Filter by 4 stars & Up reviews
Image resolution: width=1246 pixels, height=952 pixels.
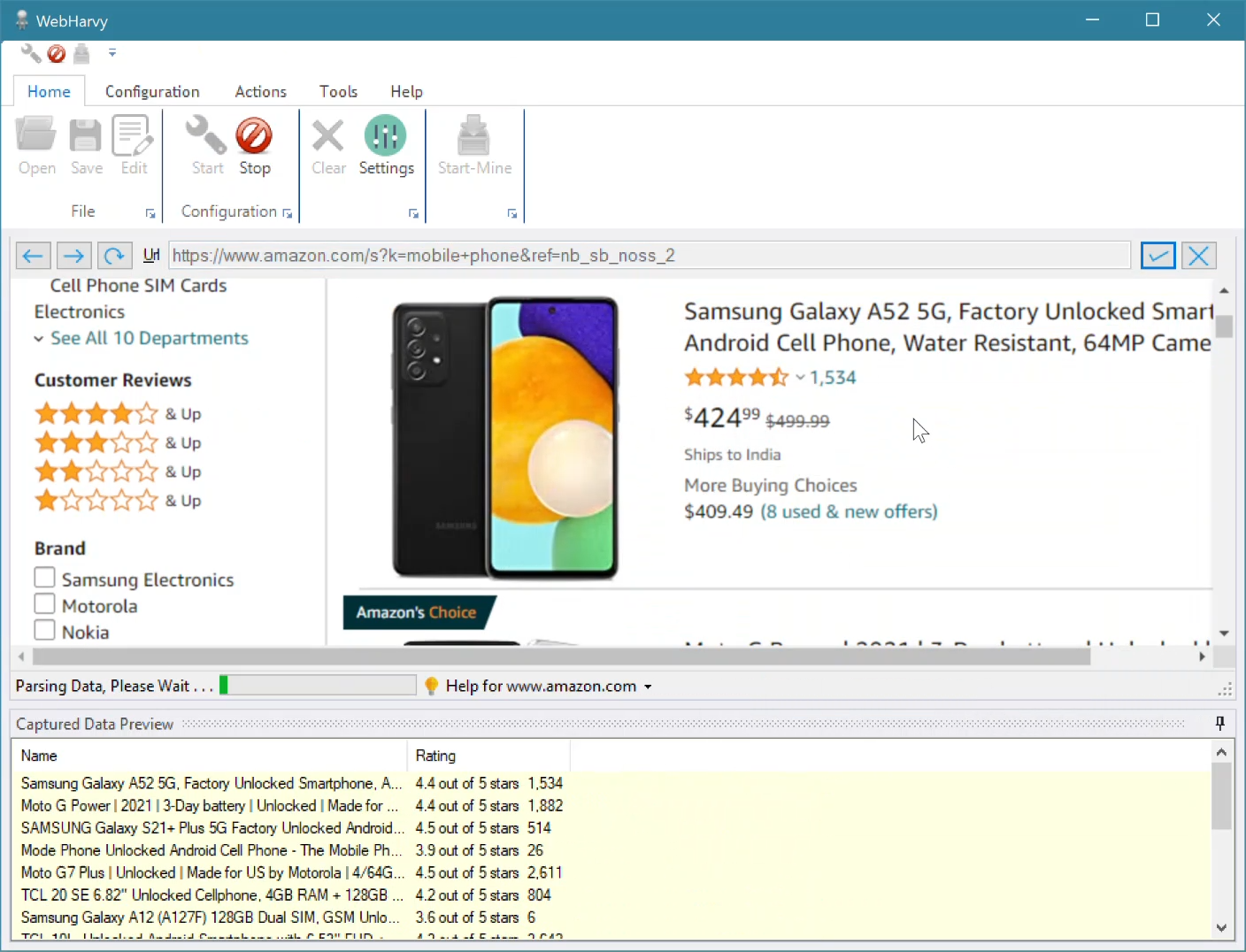(x=118, y=413)
